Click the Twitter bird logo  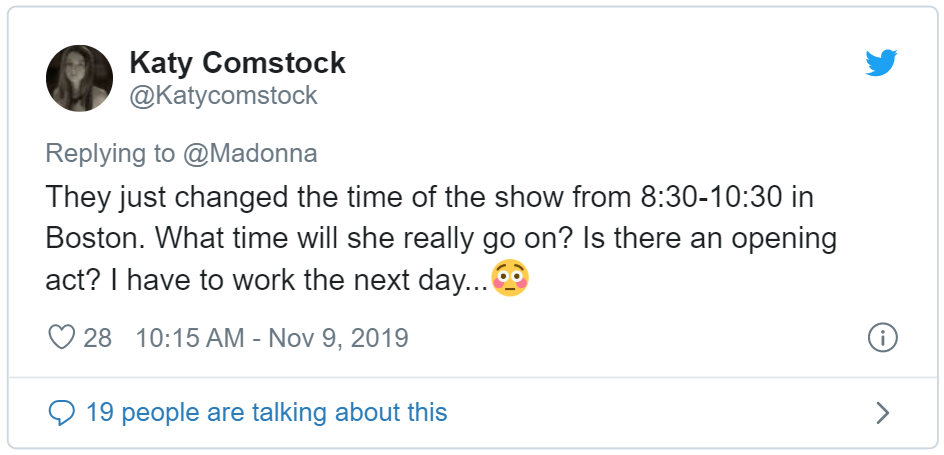click(x=881, y=63)
